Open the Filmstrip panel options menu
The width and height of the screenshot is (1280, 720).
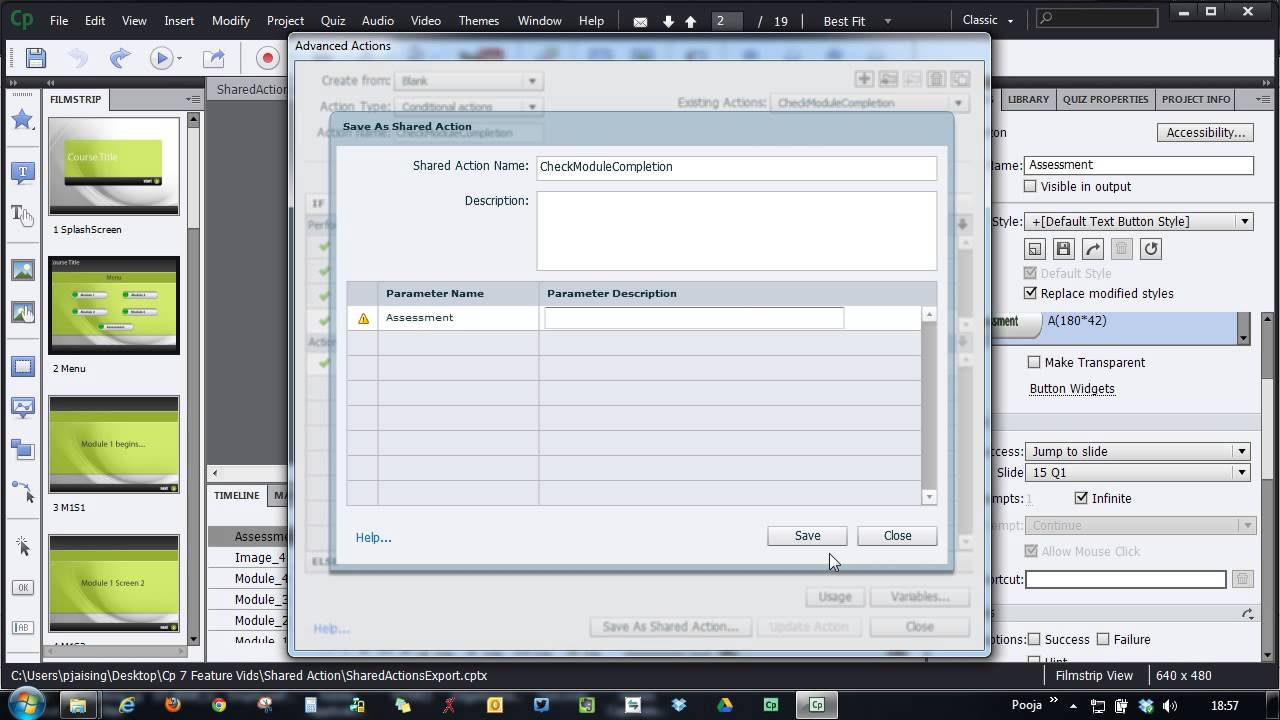(x=192, y=99)
